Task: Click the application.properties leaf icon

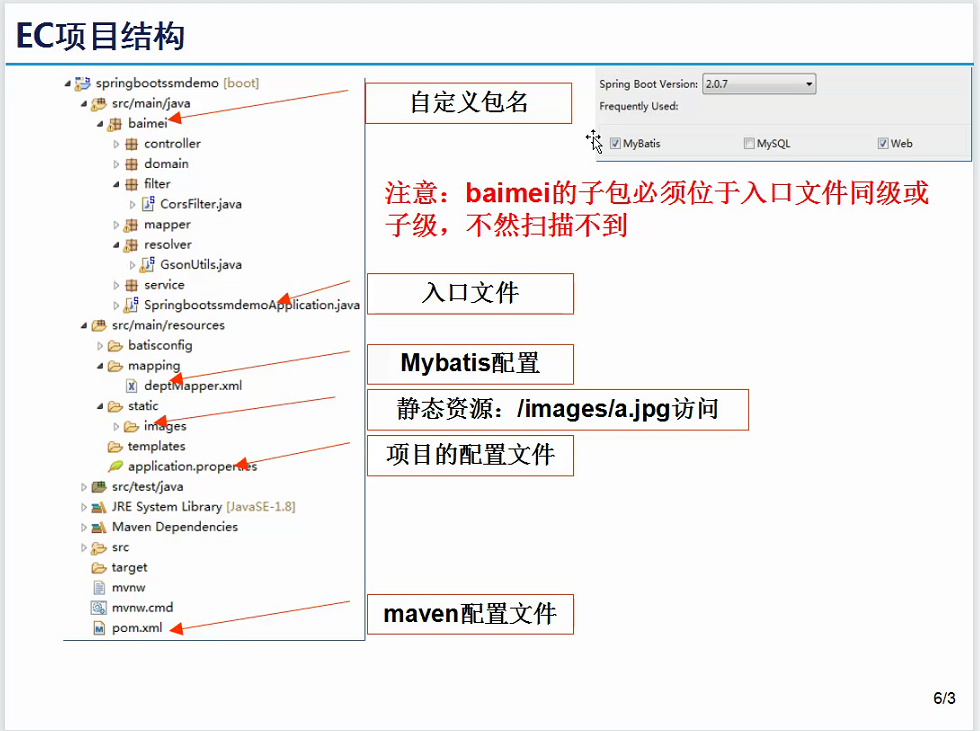Action: point(115,466)
